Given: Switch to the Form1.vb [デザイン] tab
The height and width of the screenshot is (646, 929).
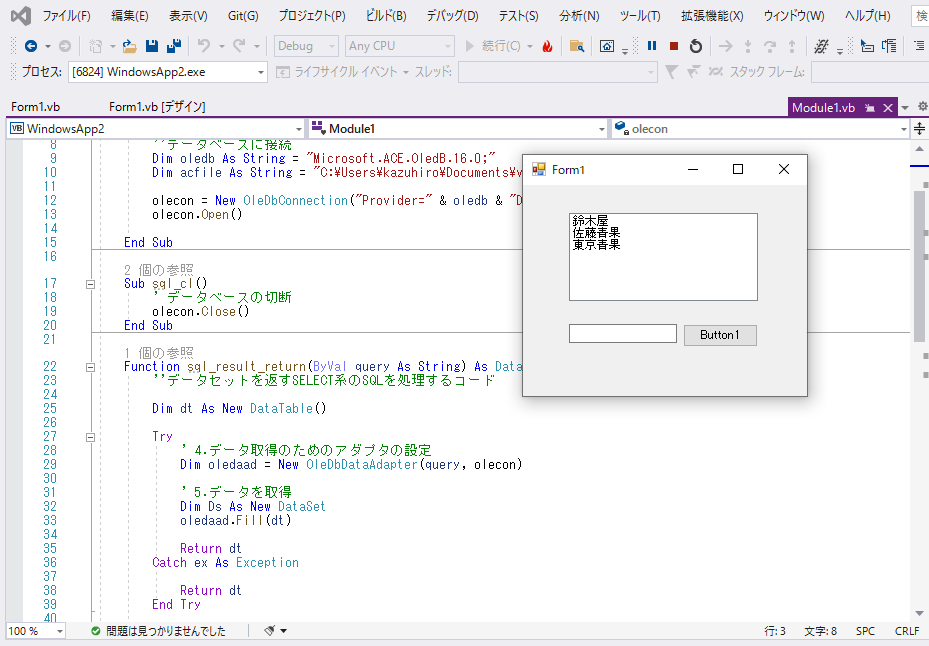Looking at the screenshot, I should tap(157, 107).
